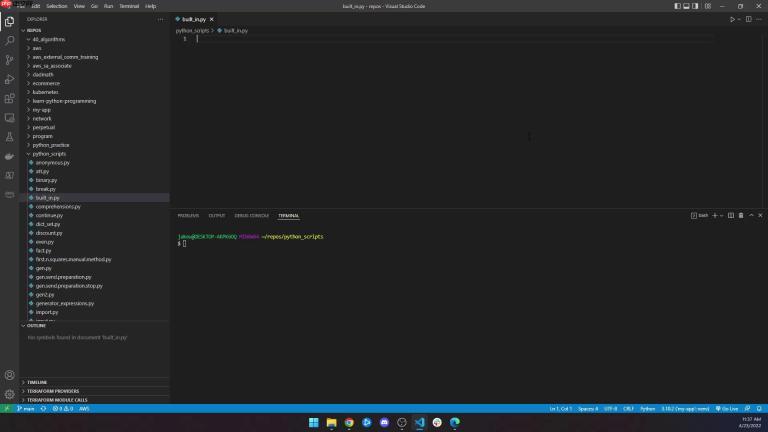The height and width of the screenshot is (432, 768).
Task: Click the Spaces: 4 indentation setting
Action: 588,408
